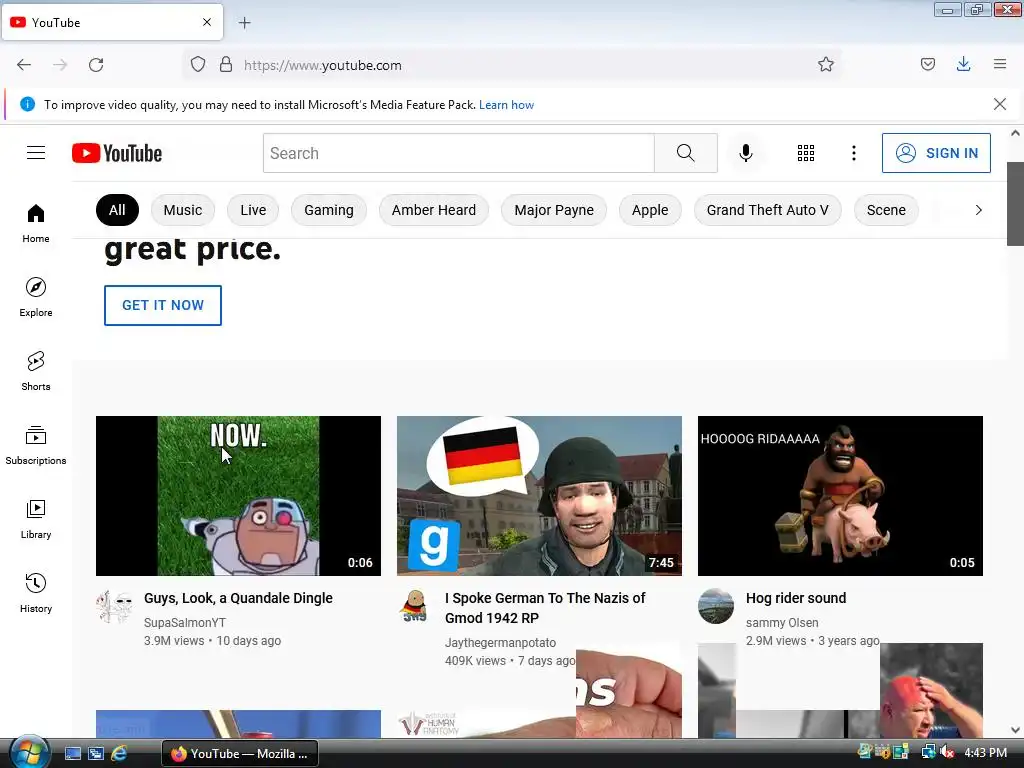Click the muted volume tray icon
The image size is (1024, 768).
(x=948, y=753)
